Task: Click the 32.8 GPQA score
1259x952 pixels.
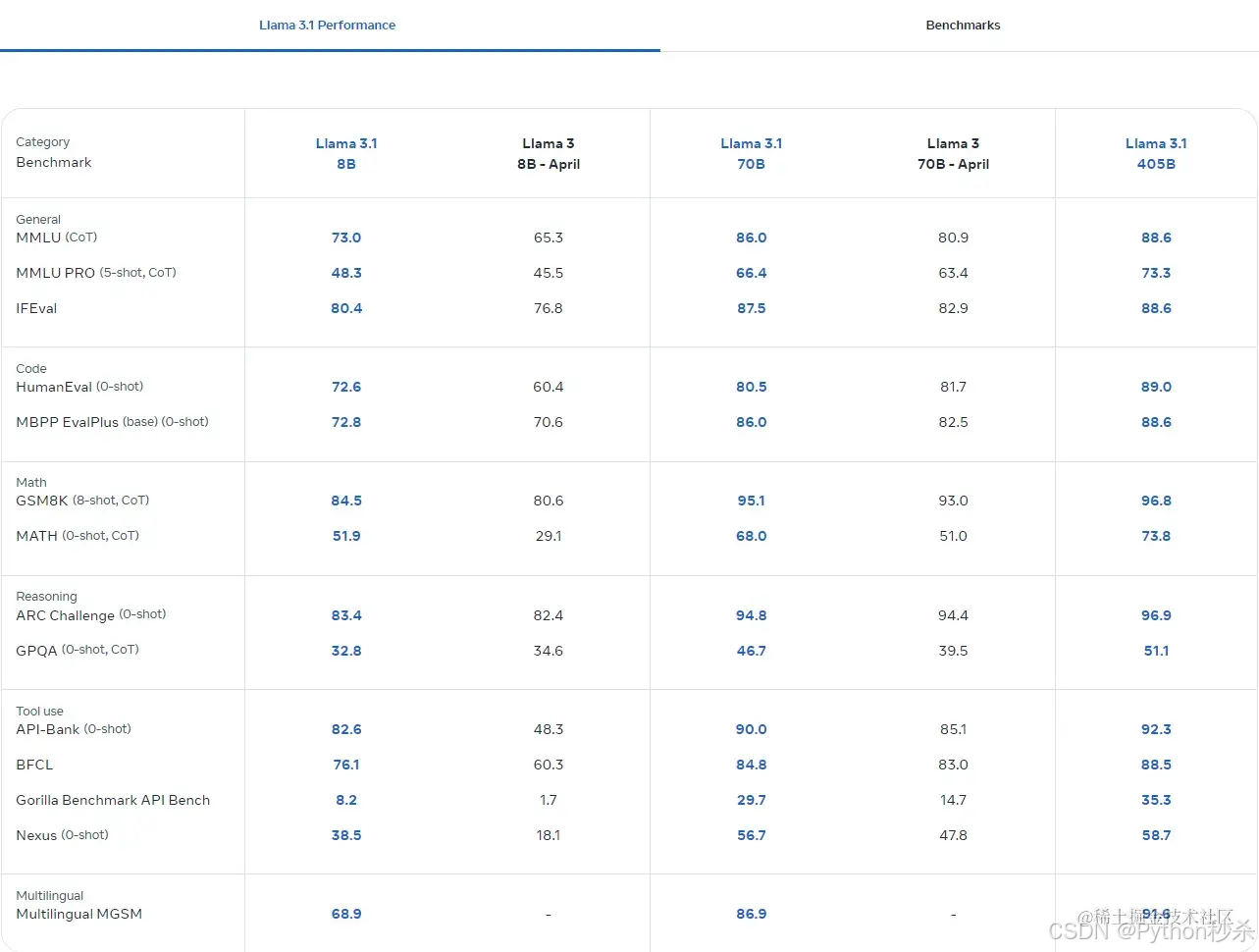Action: pos(346,651)
